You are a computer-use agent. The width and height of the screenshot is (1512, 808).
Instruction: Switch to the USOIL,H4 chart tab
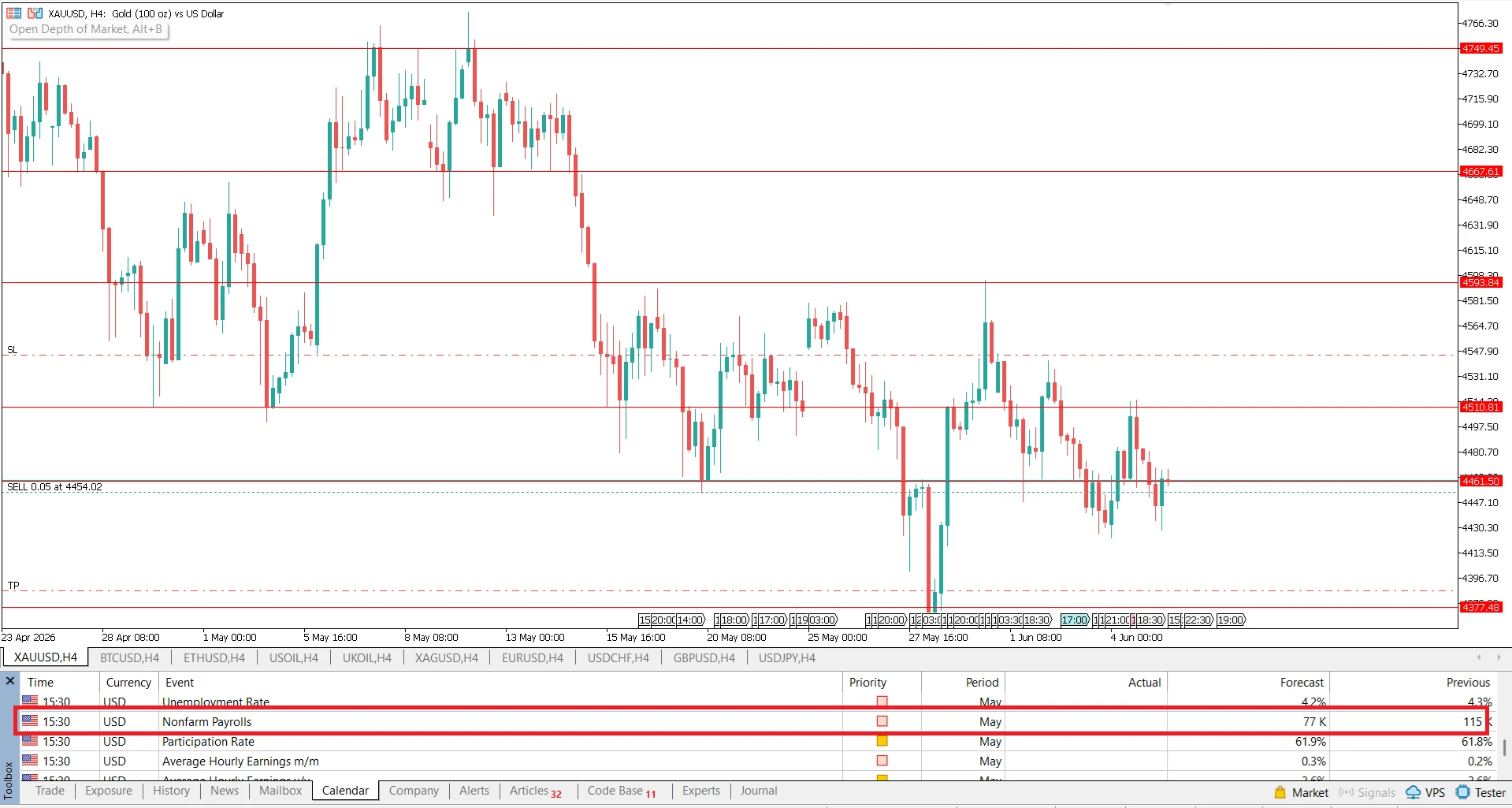(x=294, y=657)
